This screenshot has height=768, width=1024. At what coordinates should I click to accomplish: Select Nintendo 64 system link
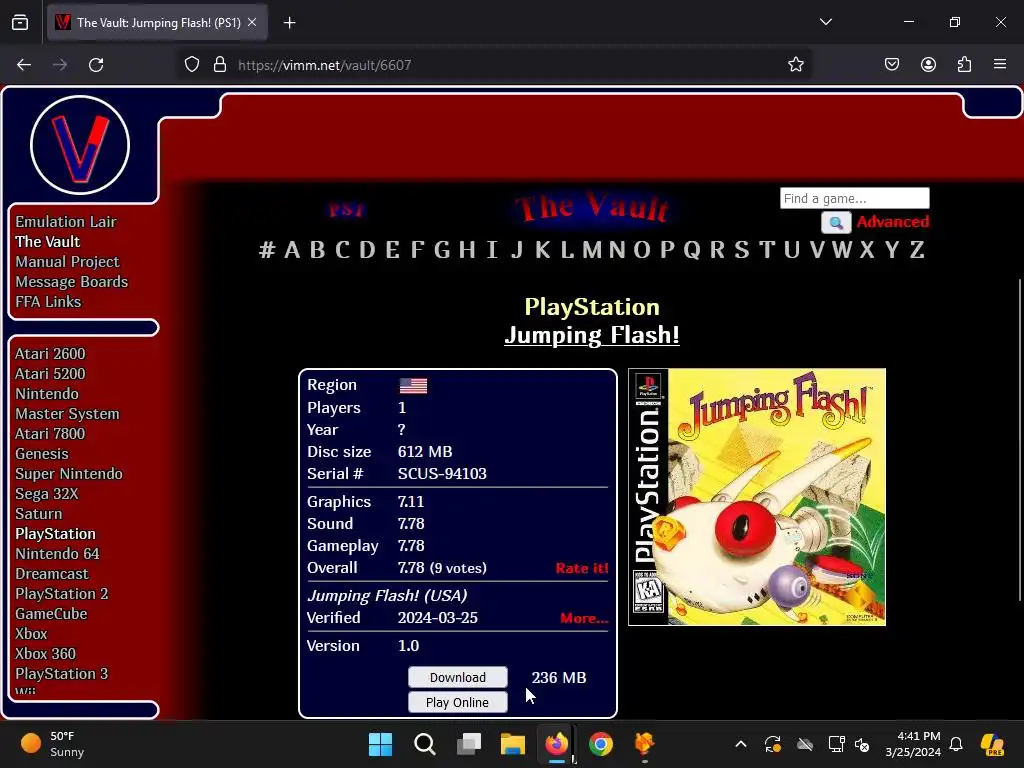coord(57,554)
